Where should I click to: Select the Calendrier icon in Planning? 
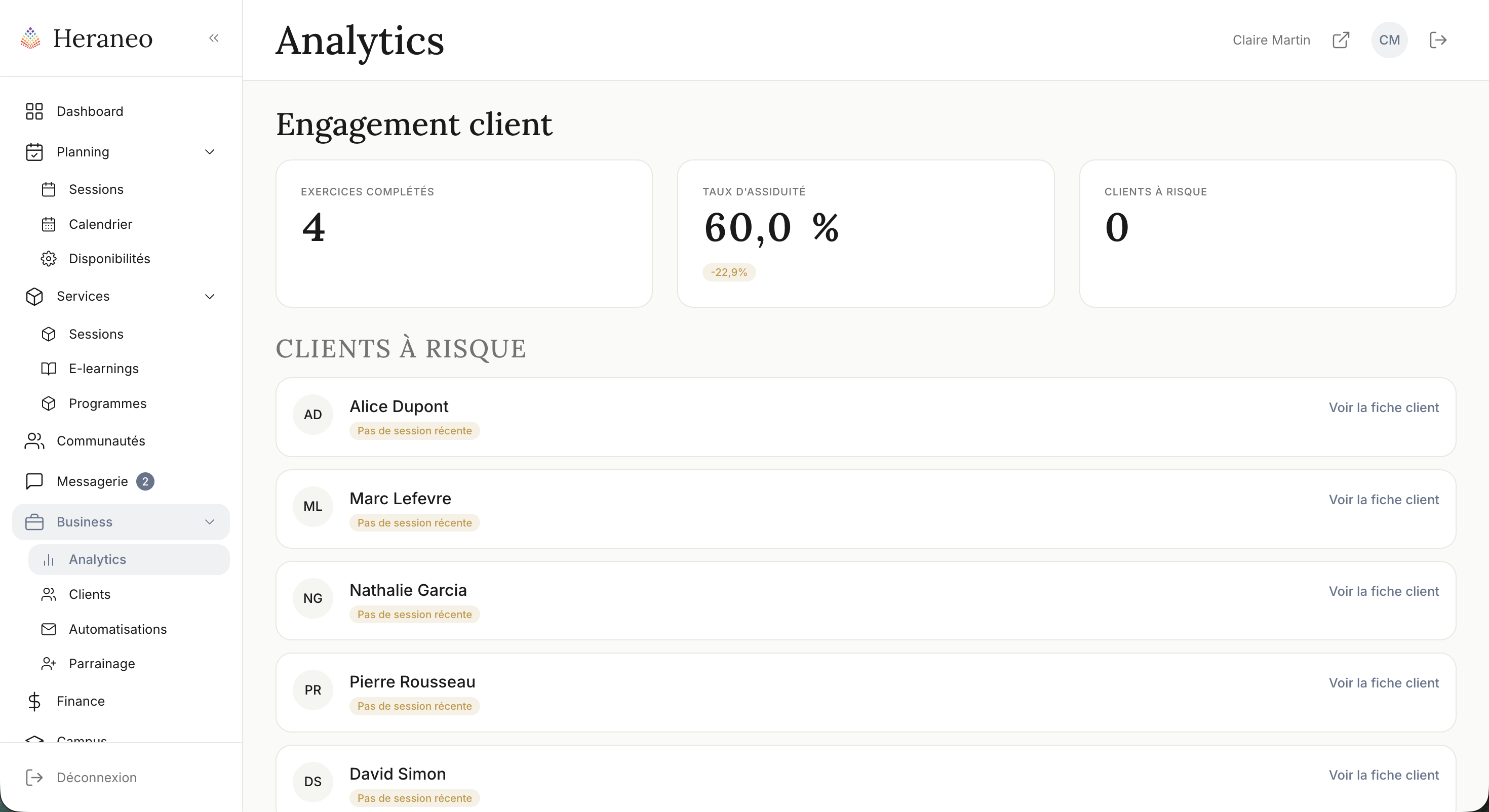point(49,224)
